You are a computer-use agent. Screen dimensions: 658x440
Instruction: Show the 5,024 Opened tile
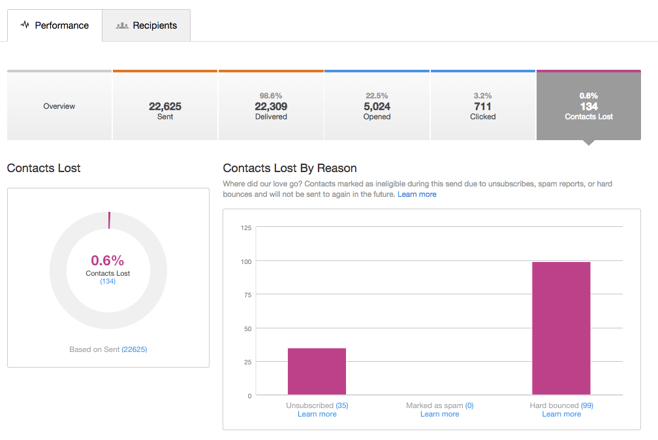click(x=377, y=106)
